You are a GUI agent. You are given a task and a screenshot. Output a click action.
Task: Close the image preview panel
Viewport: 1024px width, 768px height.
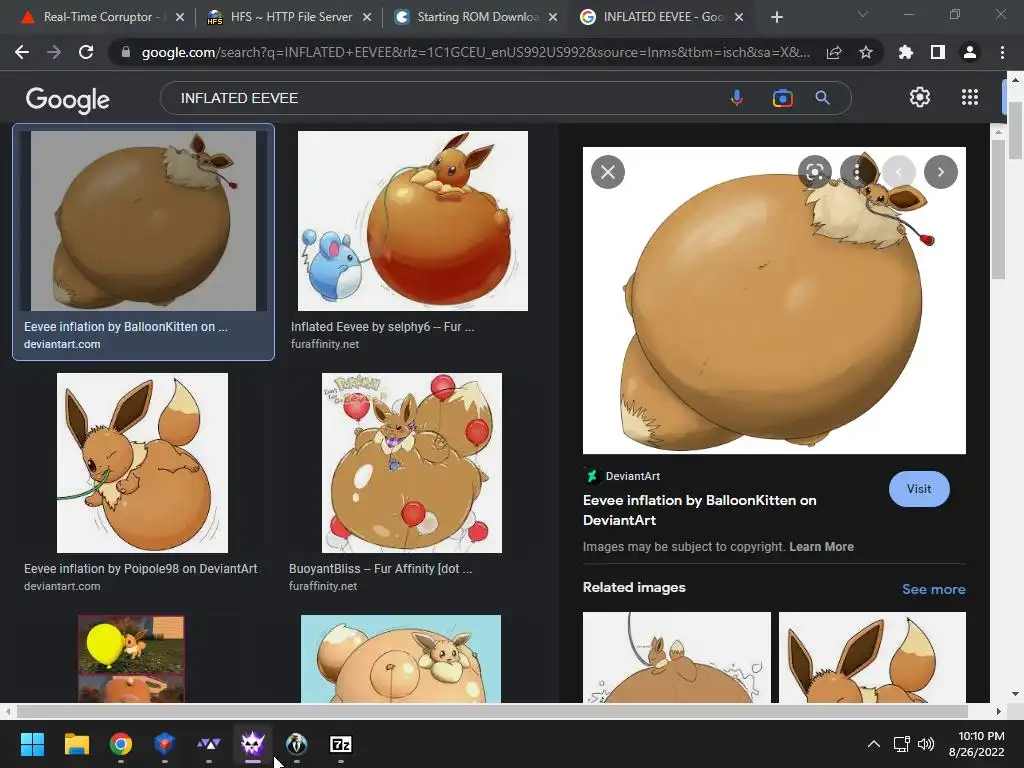point(607,172)
